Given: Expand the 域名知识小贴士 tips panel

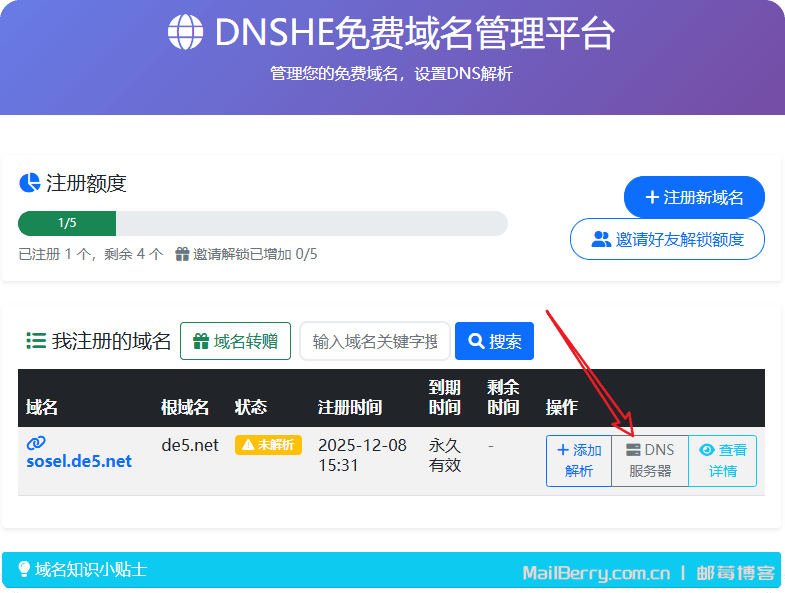Looking at the screenshot, I should [91, 570].
